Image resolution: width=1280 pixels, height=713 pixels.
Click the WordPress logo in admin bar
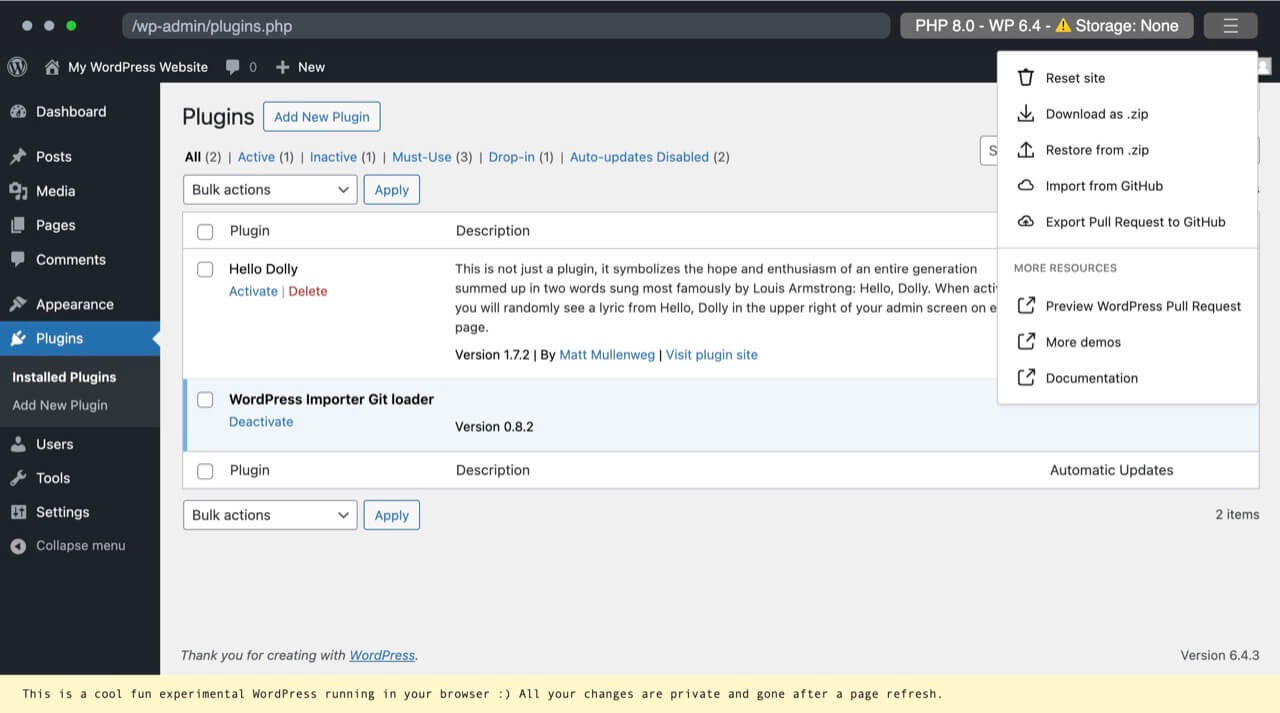(x=17, y=66)
